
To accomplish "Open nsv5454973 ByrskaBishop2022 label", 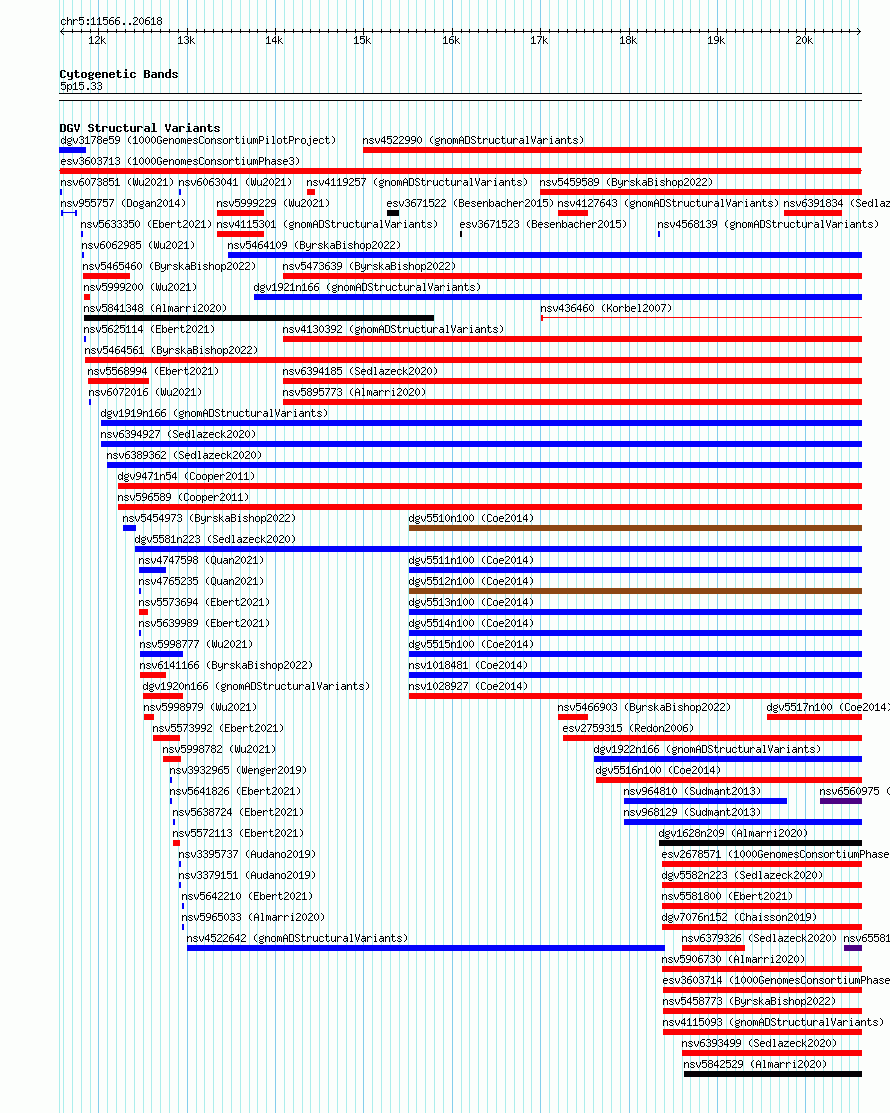I will [x=209, y=518].
